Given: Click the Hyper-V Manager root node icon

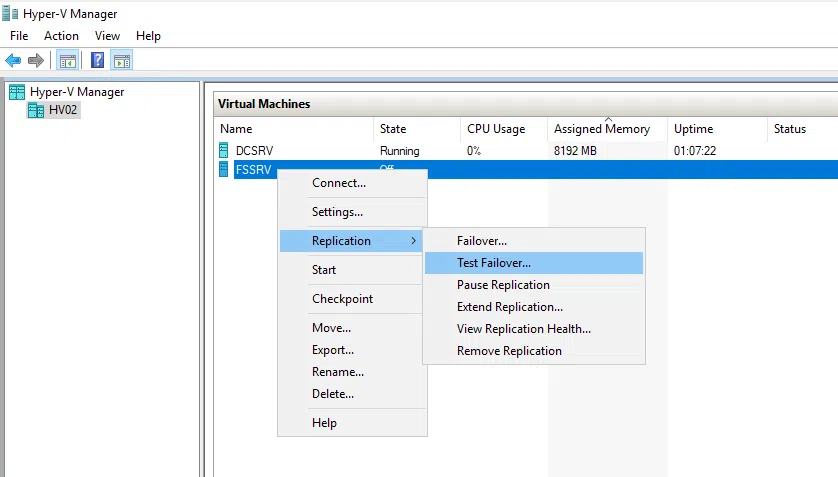Looking at the screenshot, I should [16, 92].
